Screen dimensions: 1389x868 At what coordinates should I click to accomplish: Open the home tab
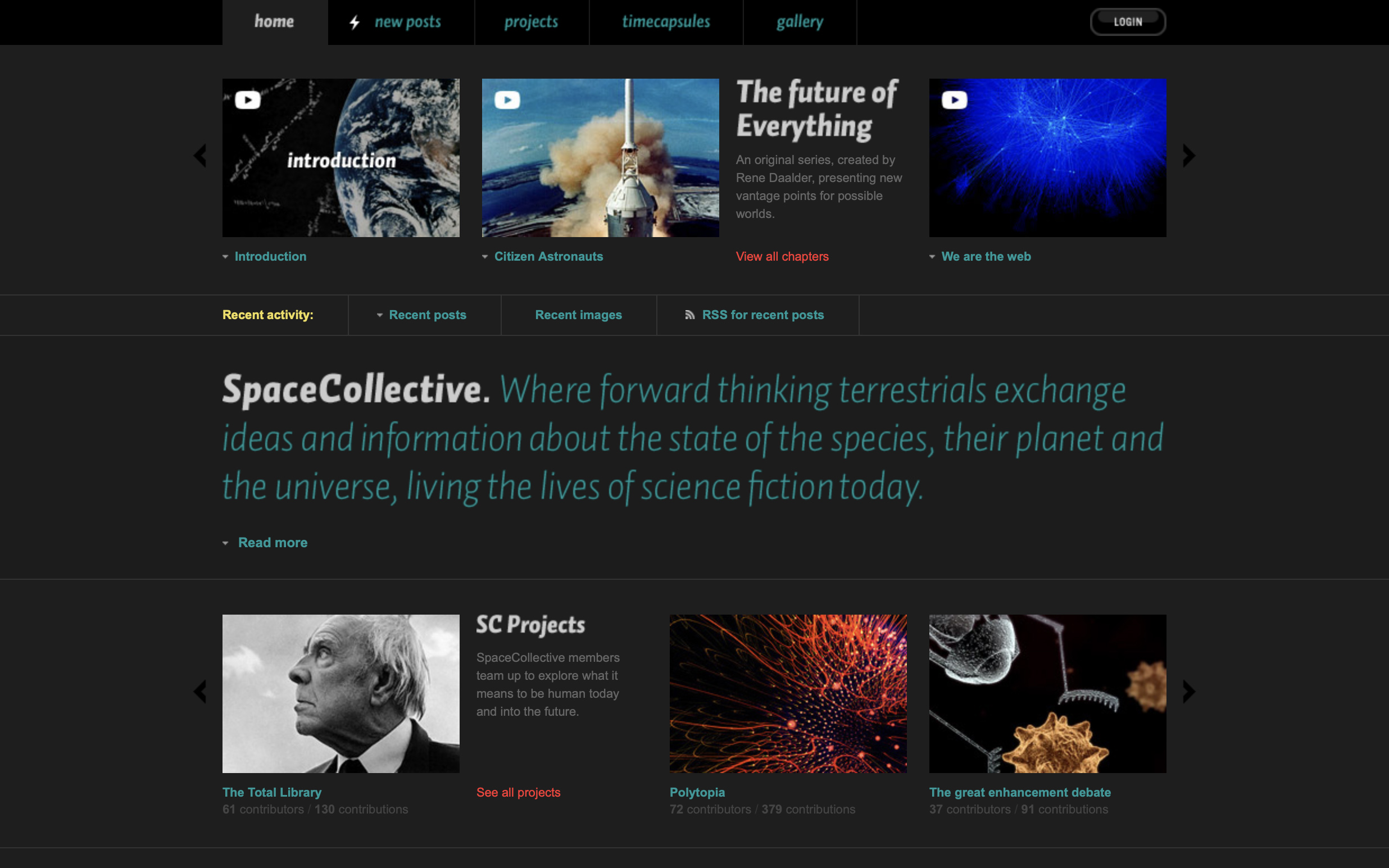[275, 22]
